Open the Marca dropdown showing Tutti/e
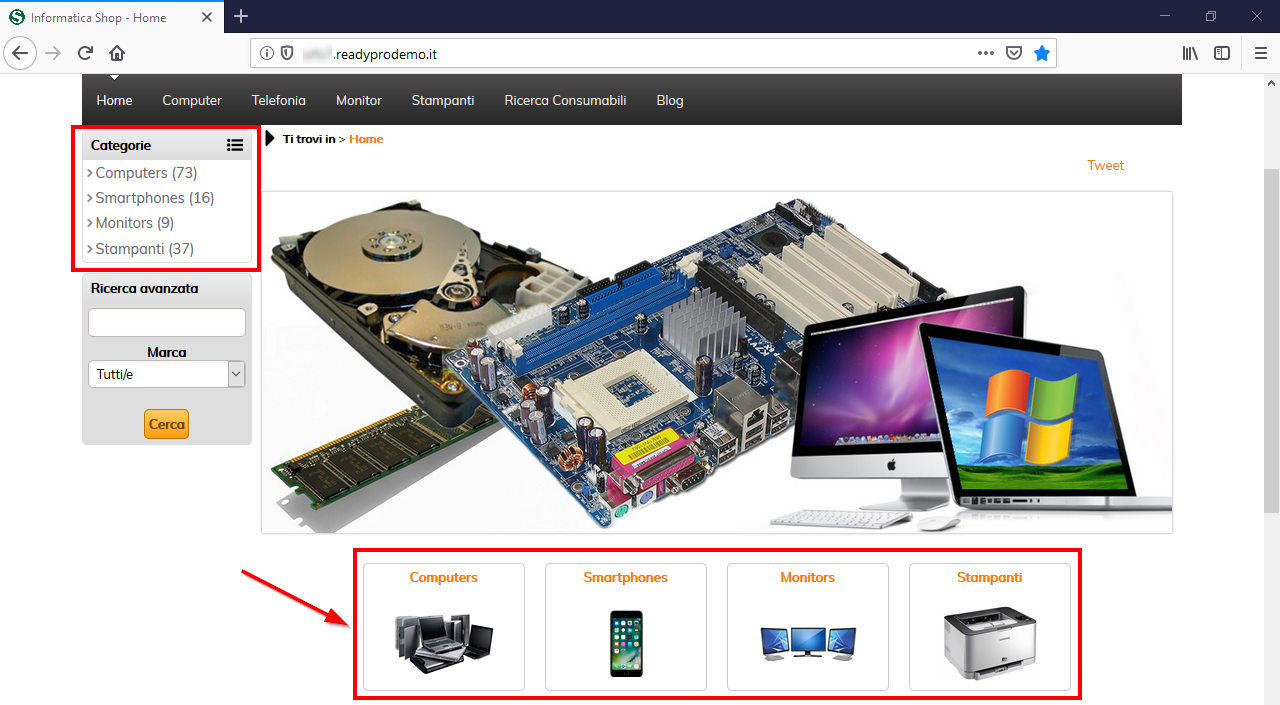Viewport: 1280px width, 705px height. coord(167,374)
